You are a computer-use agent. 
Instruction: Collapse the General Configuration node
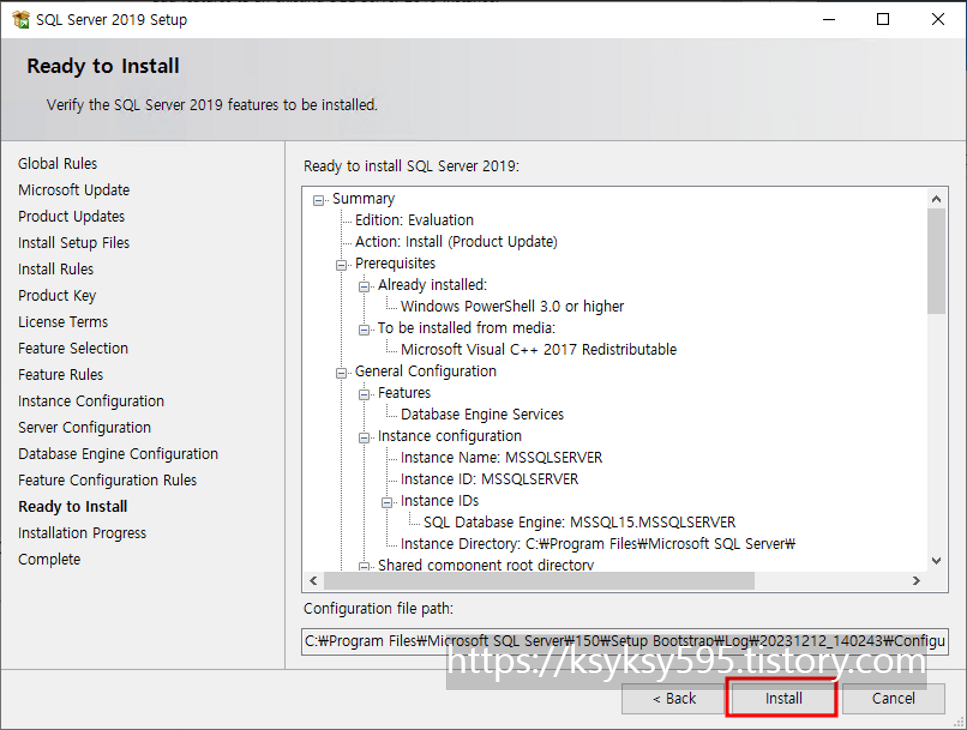click(x=341, y=373)
